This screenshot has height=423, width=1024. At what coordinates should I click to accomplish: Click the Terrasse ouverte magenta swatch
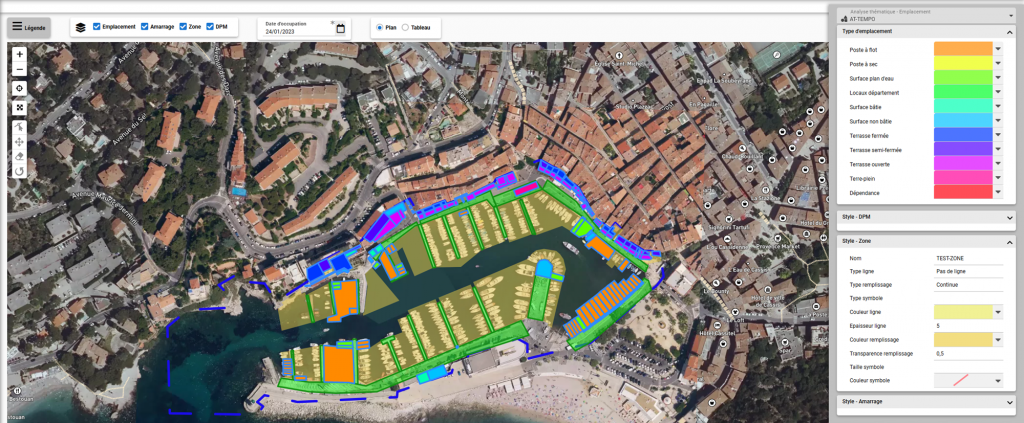(x=963, y=164)
